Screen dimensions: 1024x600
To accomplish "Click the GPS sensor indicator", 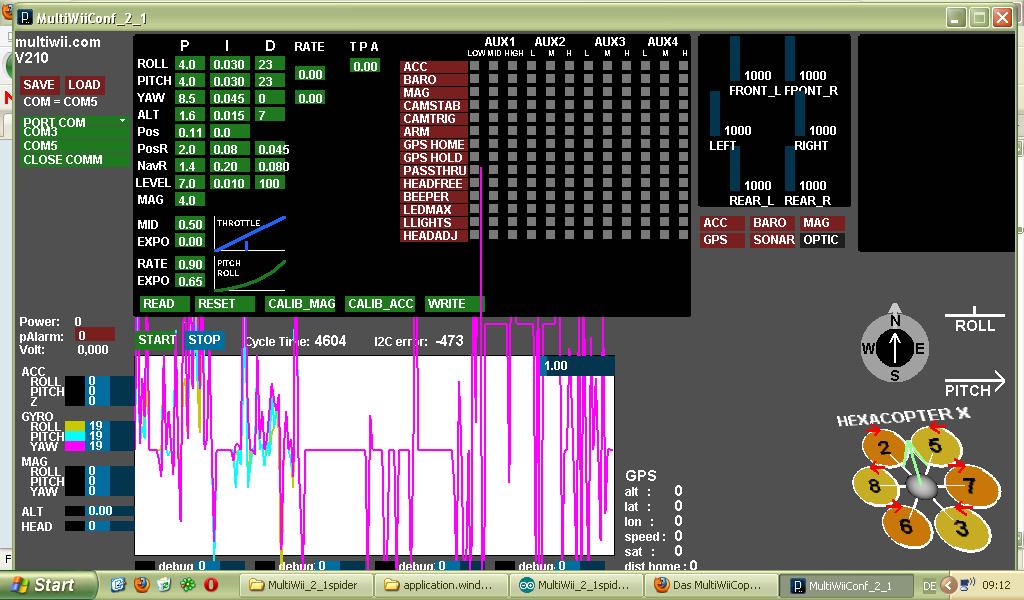I will point(722,240).
